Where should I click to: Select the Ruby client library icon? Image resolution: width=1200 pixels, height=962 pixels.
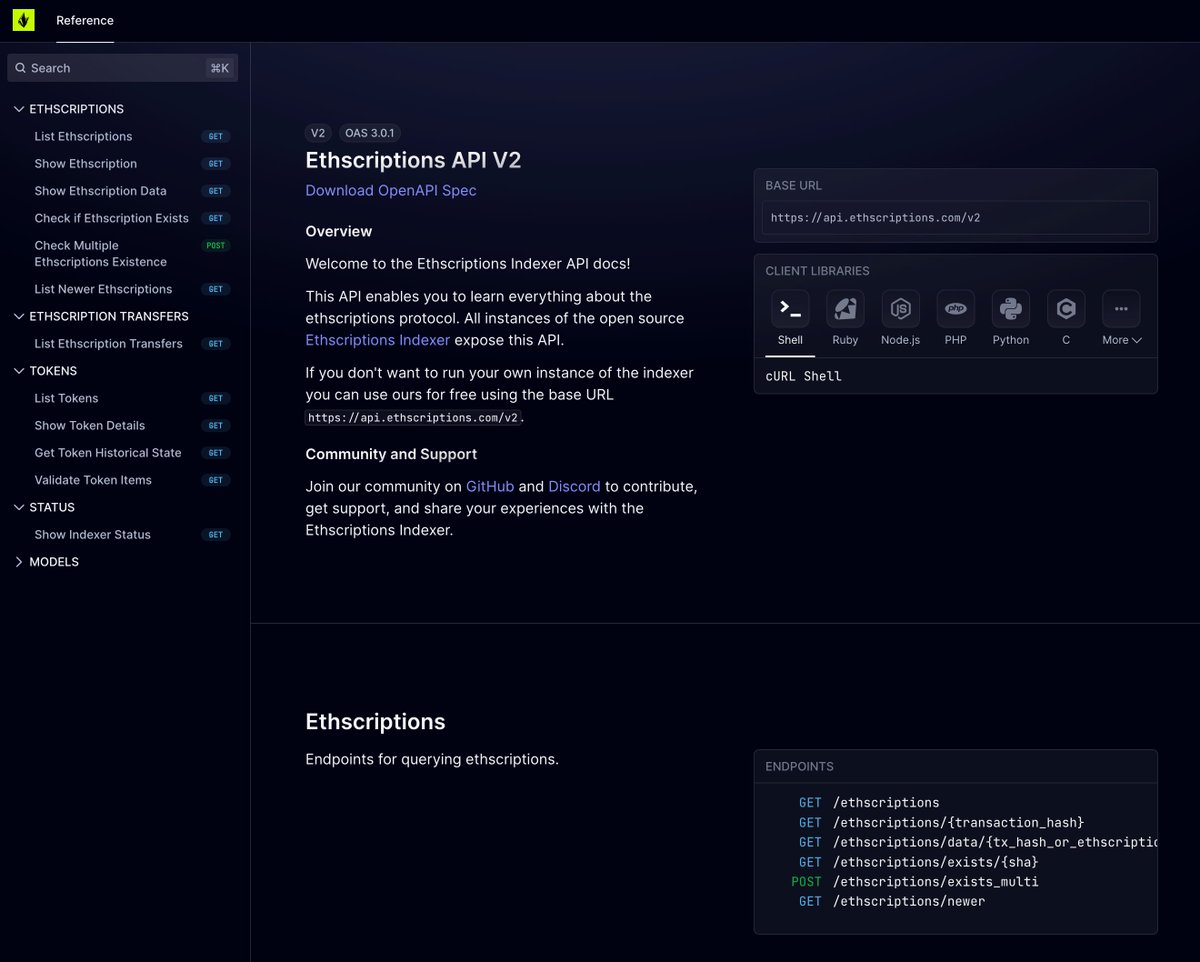click(x=845, y=308)
